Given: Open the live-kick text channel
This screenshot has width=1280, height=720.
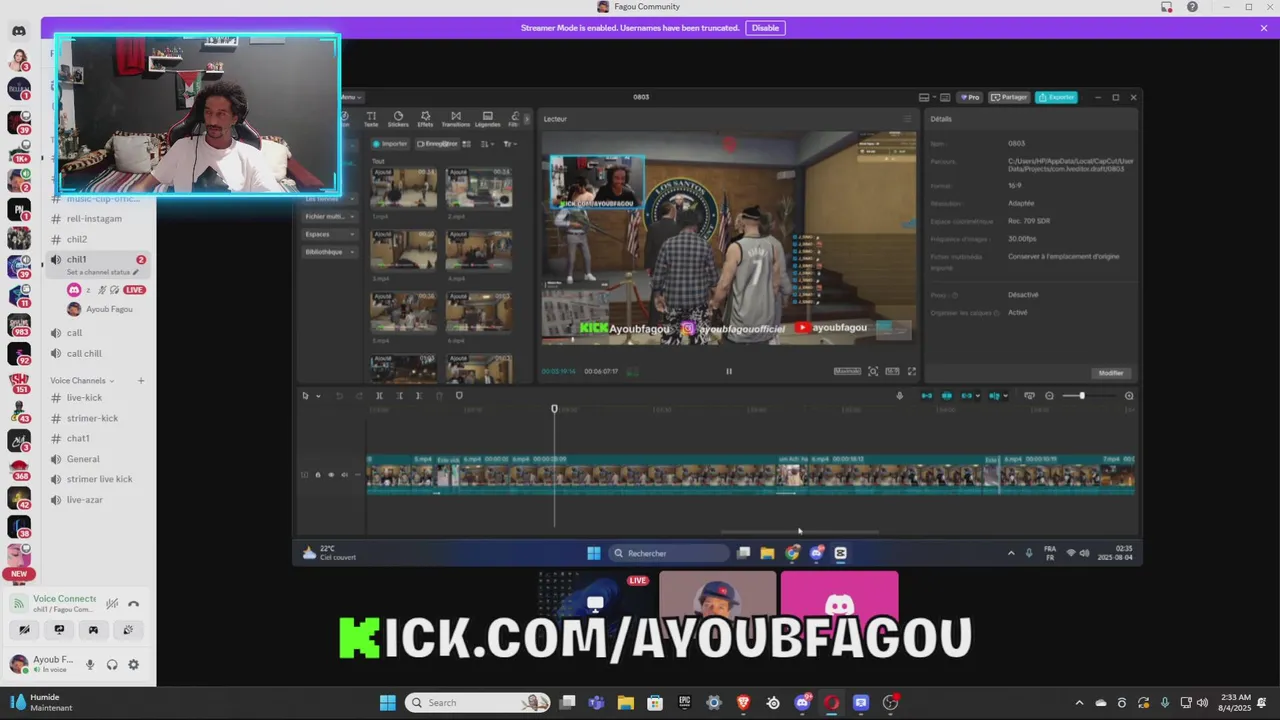Looking at the screenshot, I should 85,398.
